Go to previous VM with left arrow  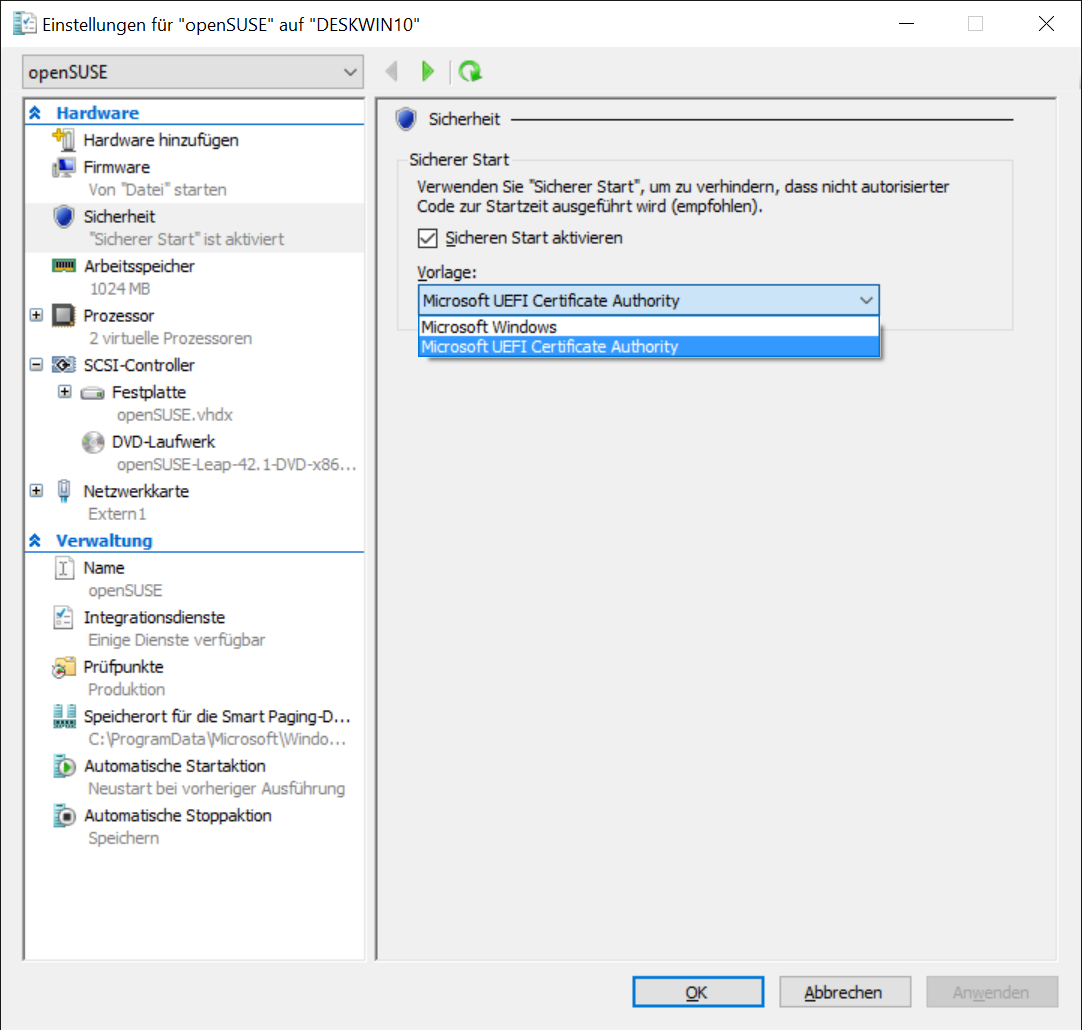(392, 71)
